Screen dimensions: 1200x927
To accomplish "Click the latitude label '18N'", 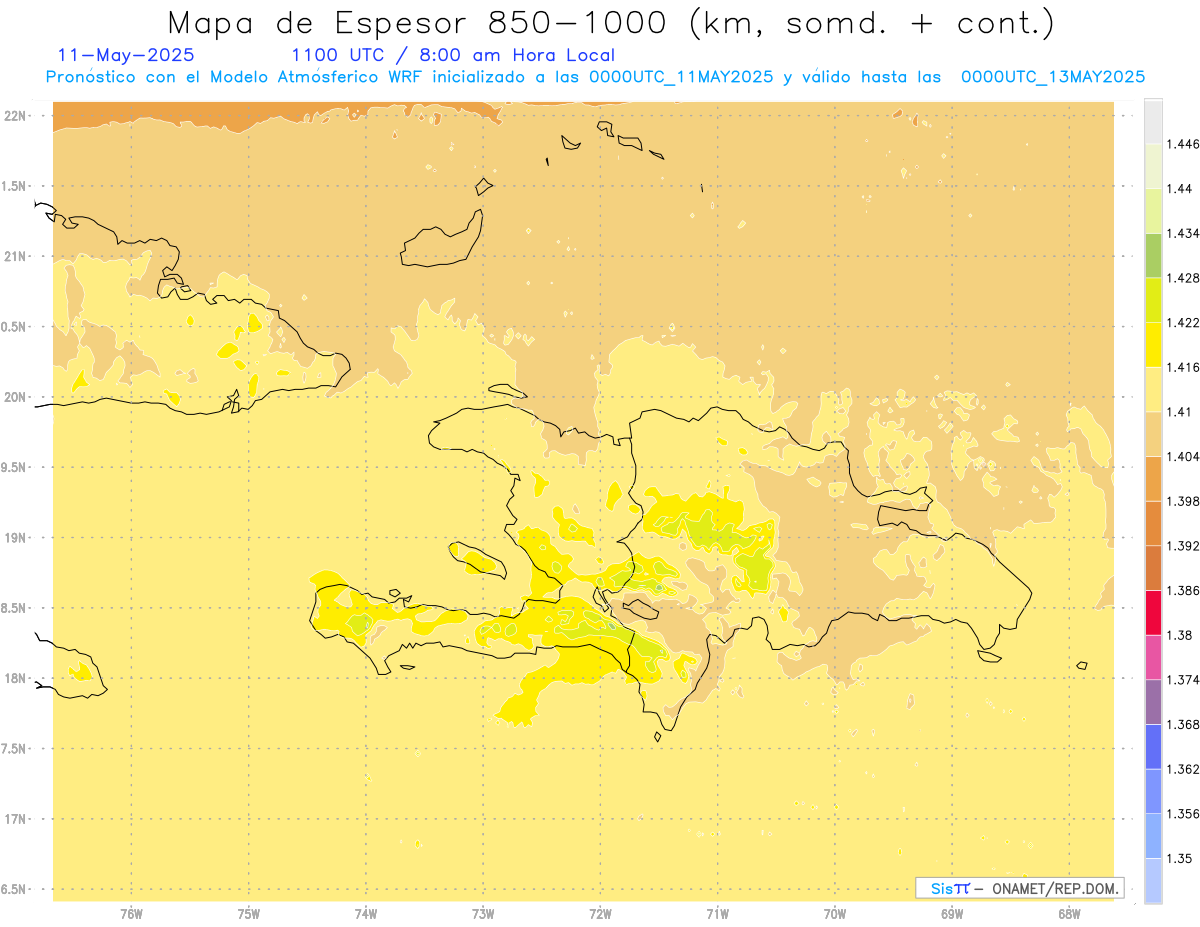I will (15, 678).
